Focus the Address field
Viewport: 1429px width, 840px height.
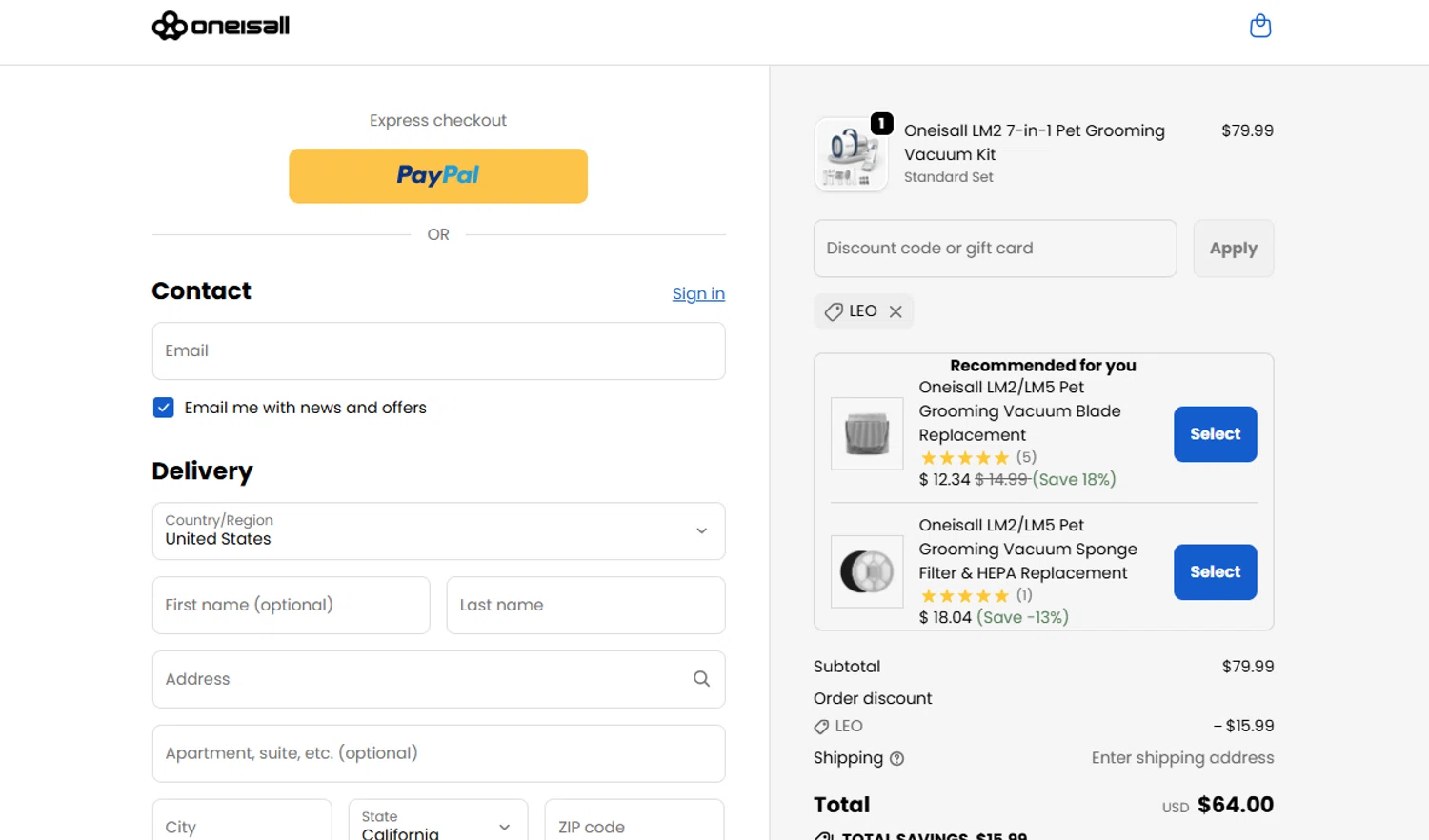438,679
